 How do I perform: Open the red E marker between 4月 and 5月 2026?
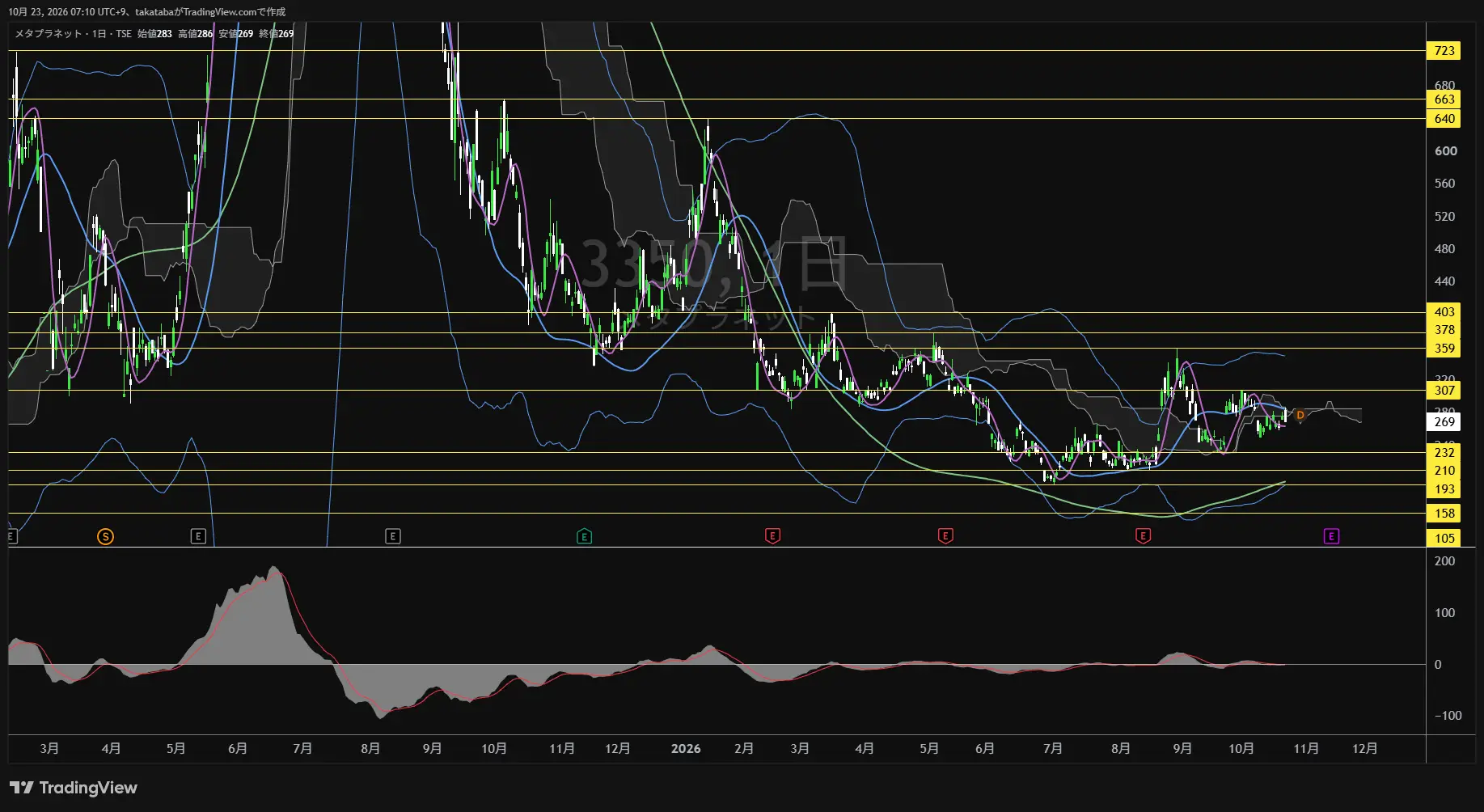point(945,536)
